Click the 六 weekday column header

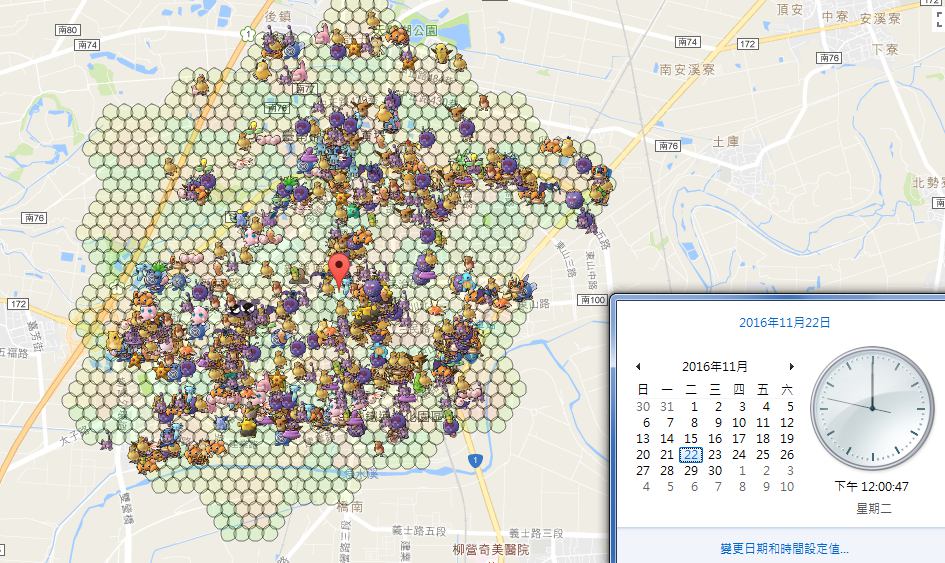(x=787, y=389)
